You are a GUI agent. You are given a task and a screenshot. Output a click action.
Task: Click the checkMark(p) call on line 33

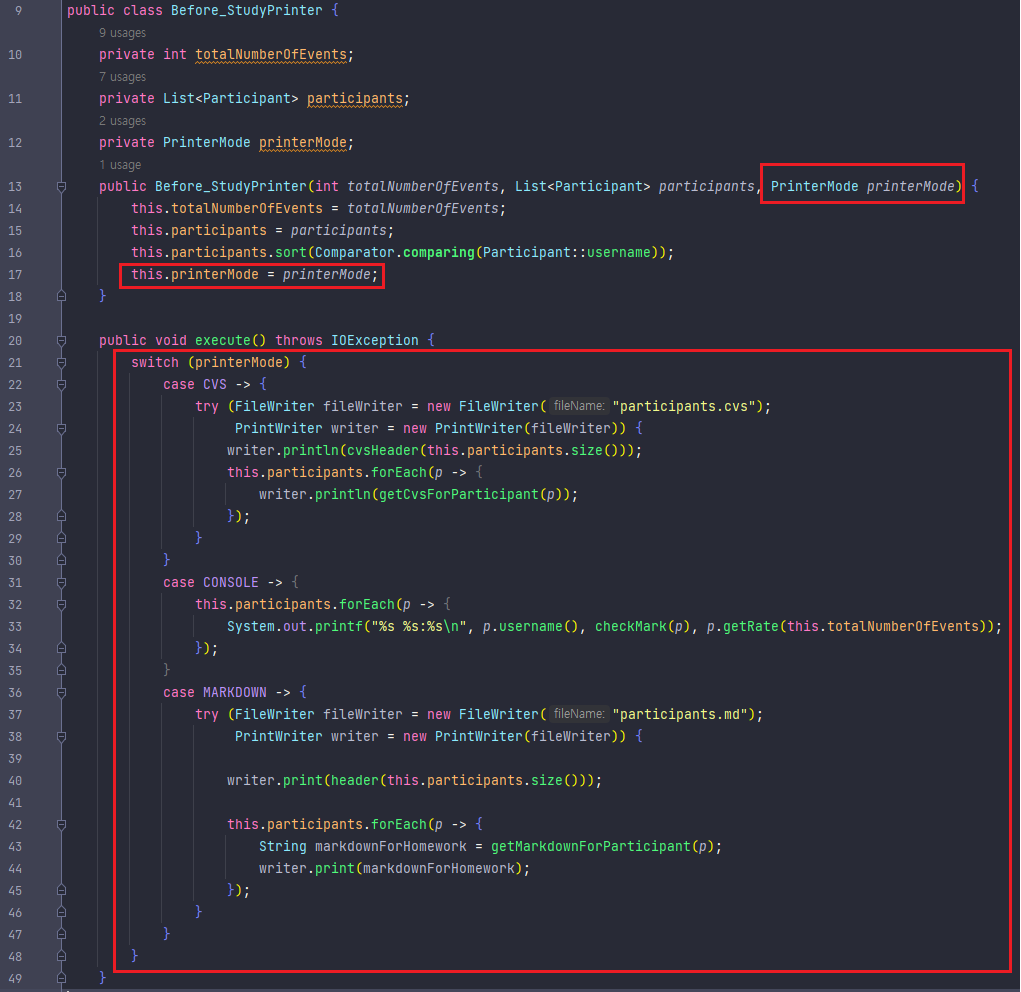pos(643,627)
